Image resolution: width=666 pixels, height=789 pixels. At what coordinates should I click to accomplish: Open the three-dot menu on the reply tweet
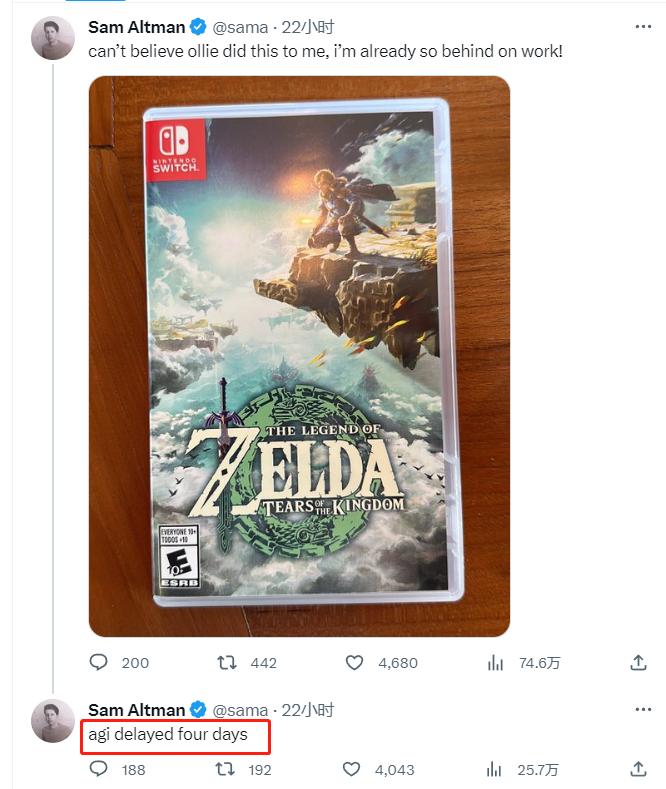(643, 709)
